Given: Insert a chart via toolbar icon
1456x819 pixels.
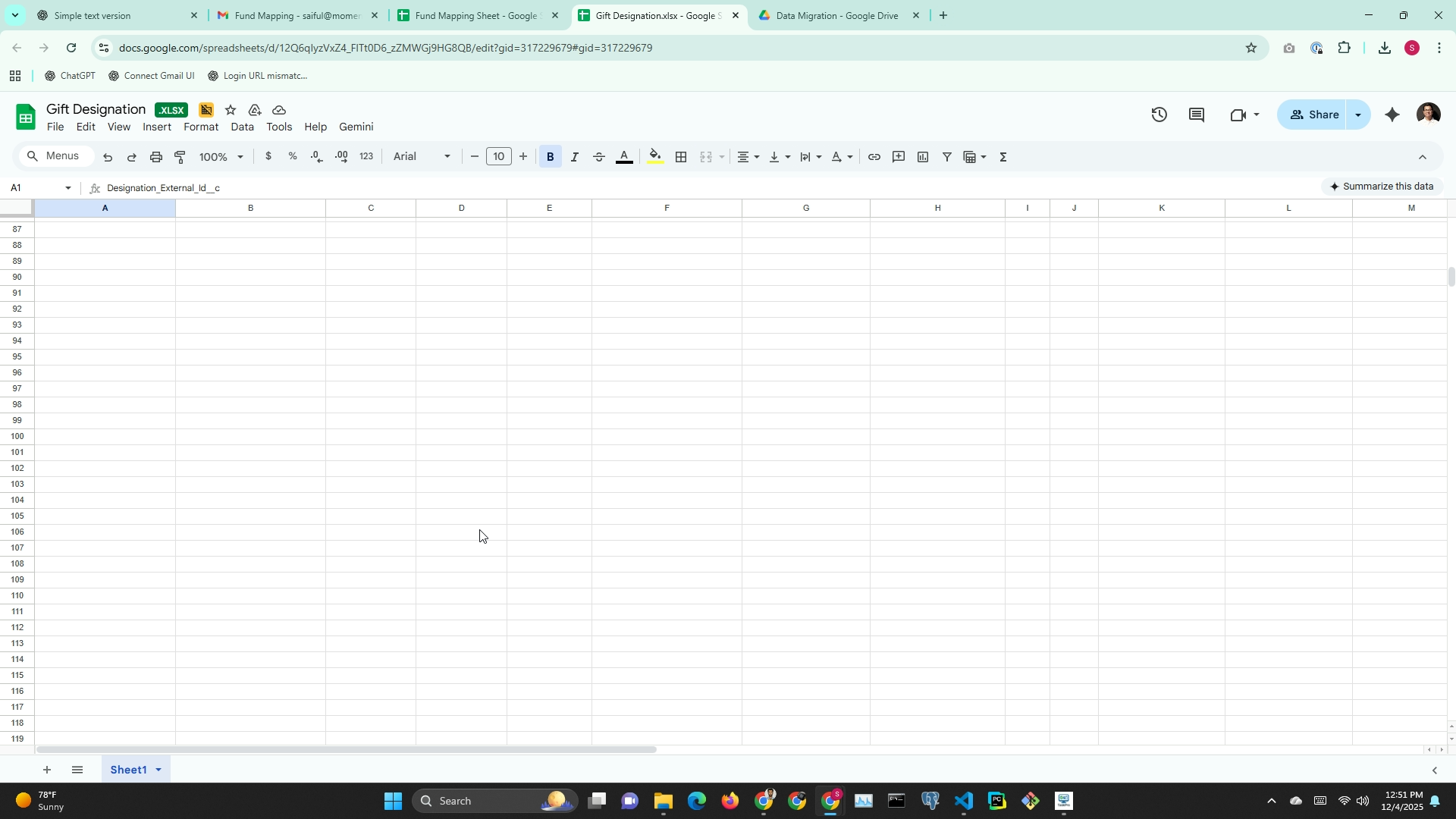Looking at the screenshot, I should pos(923,157).
